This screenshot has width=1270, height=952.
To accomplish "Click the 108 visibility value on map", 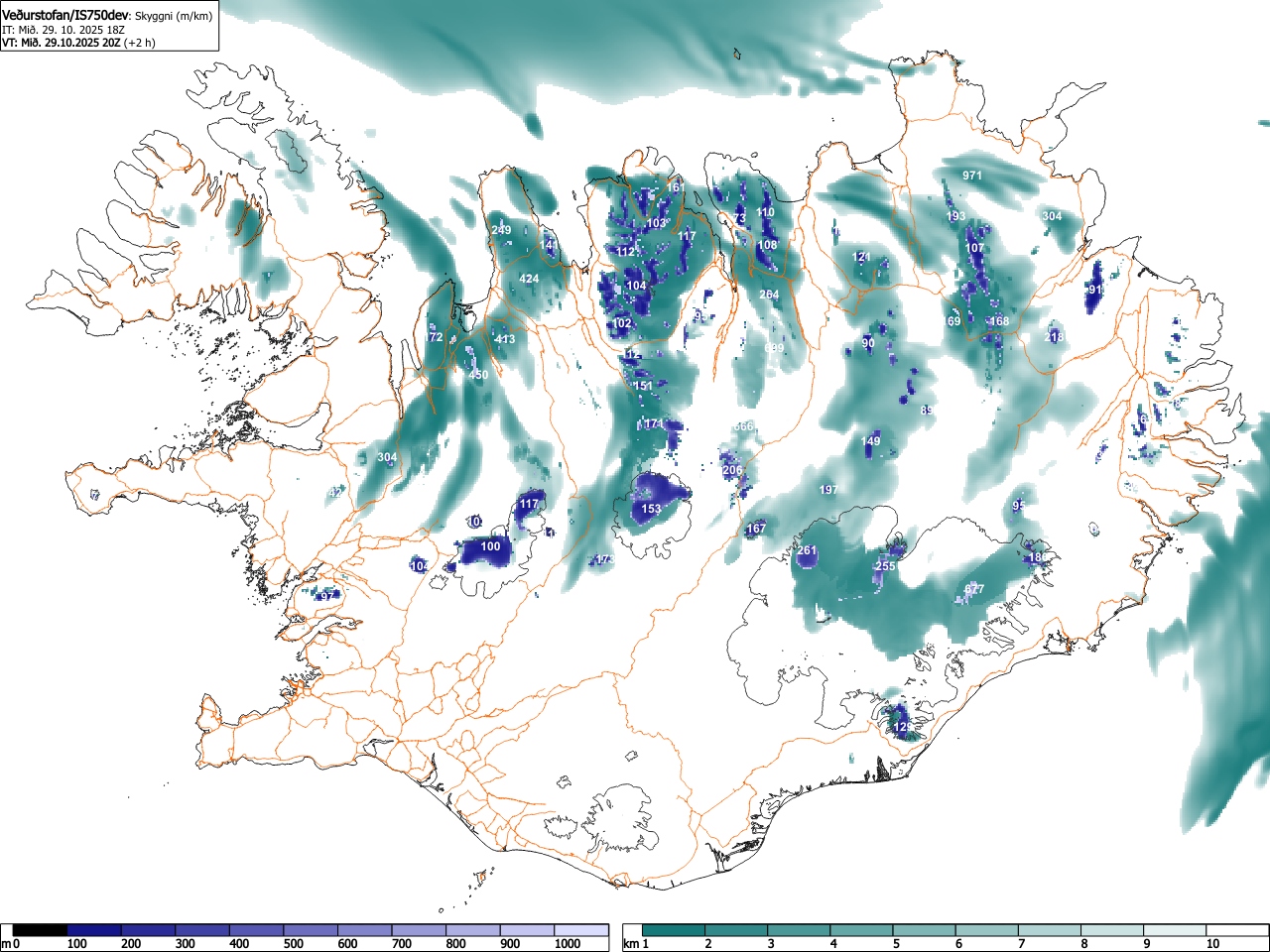I will coord(767,245).
